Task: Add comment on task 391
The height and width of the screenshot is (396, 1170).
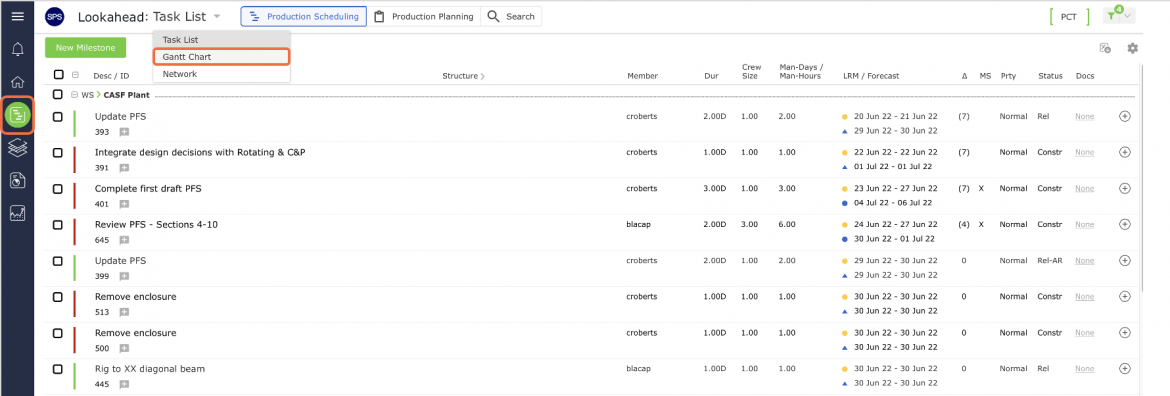Action: 124,168
